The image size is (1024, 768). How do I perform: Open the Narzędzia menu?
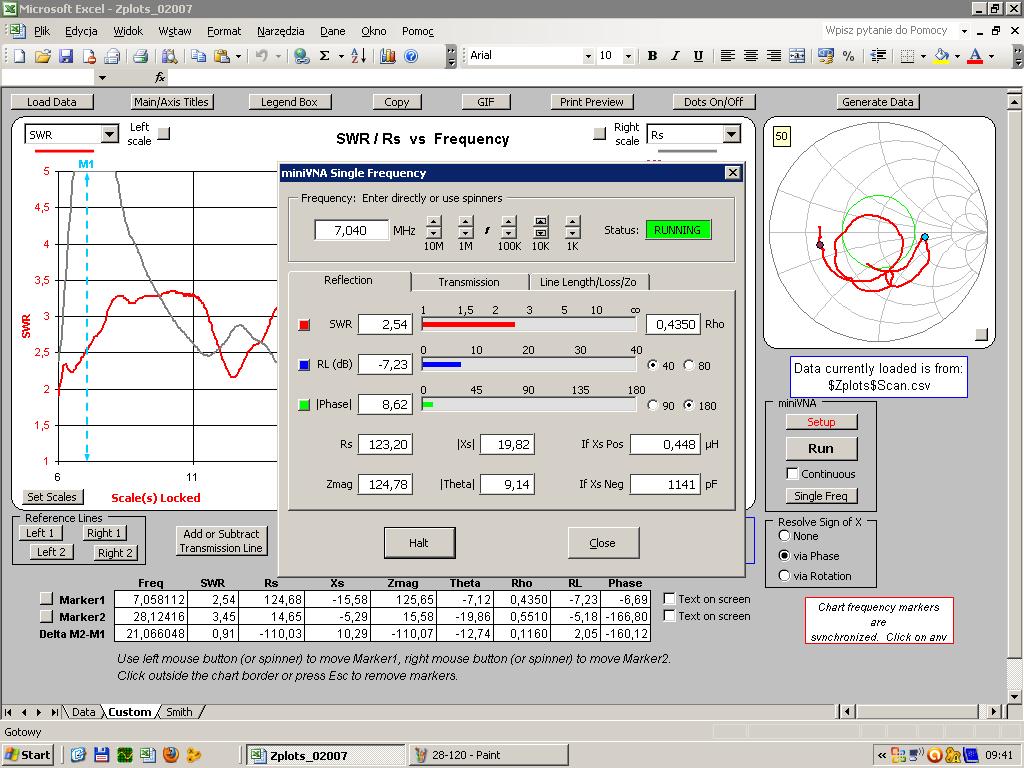tap(281, 31)
